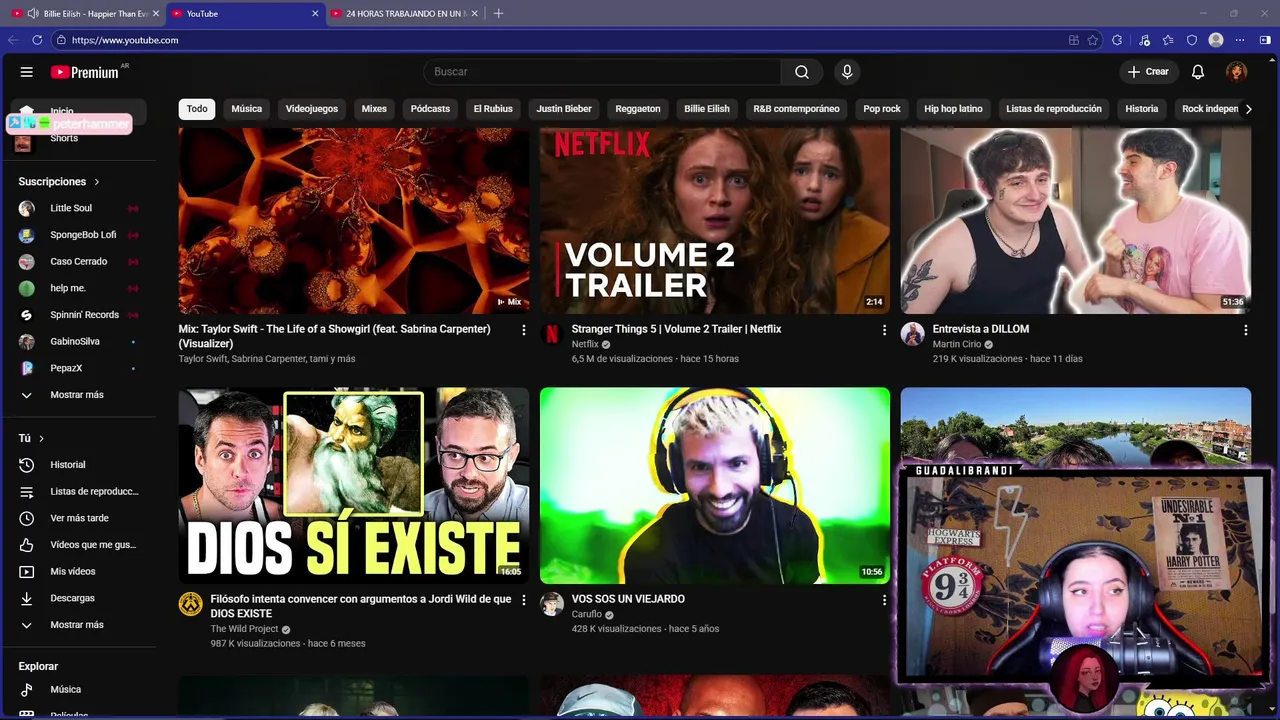The height and width of the screenshot is (720, 1280).
Task: Expand Mostrar más under subscriptions
Action: (78, 395)
